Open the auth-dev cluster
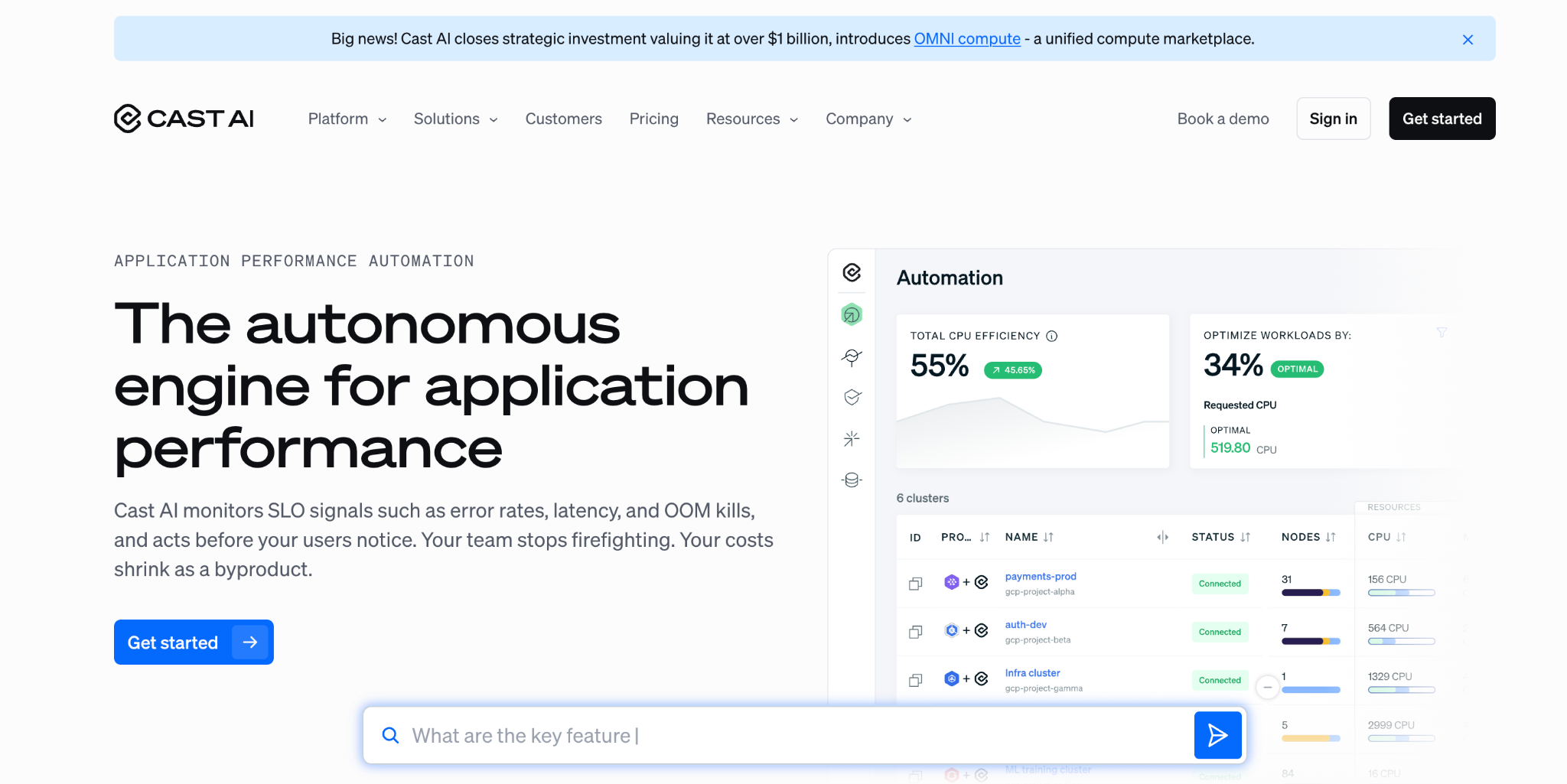 point(1025,624)
